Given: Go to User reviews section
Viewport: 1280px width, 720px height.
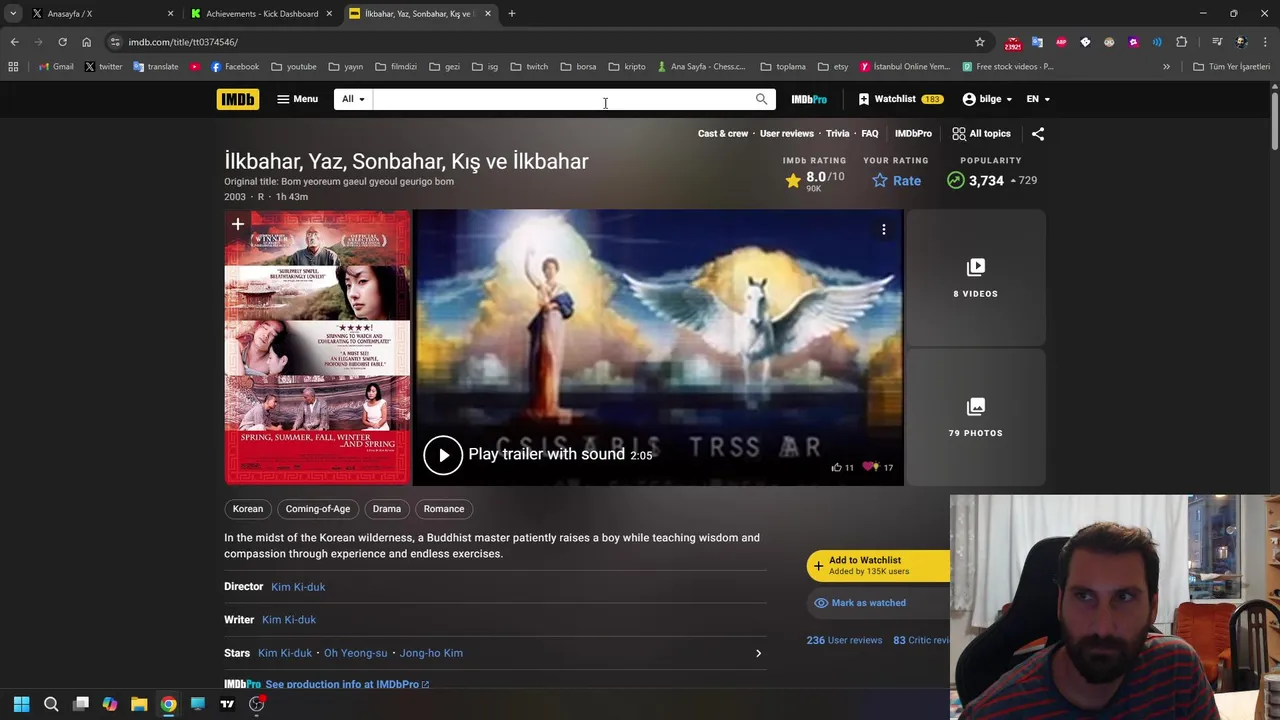Looking at the screenshot, I should (786, 133).
